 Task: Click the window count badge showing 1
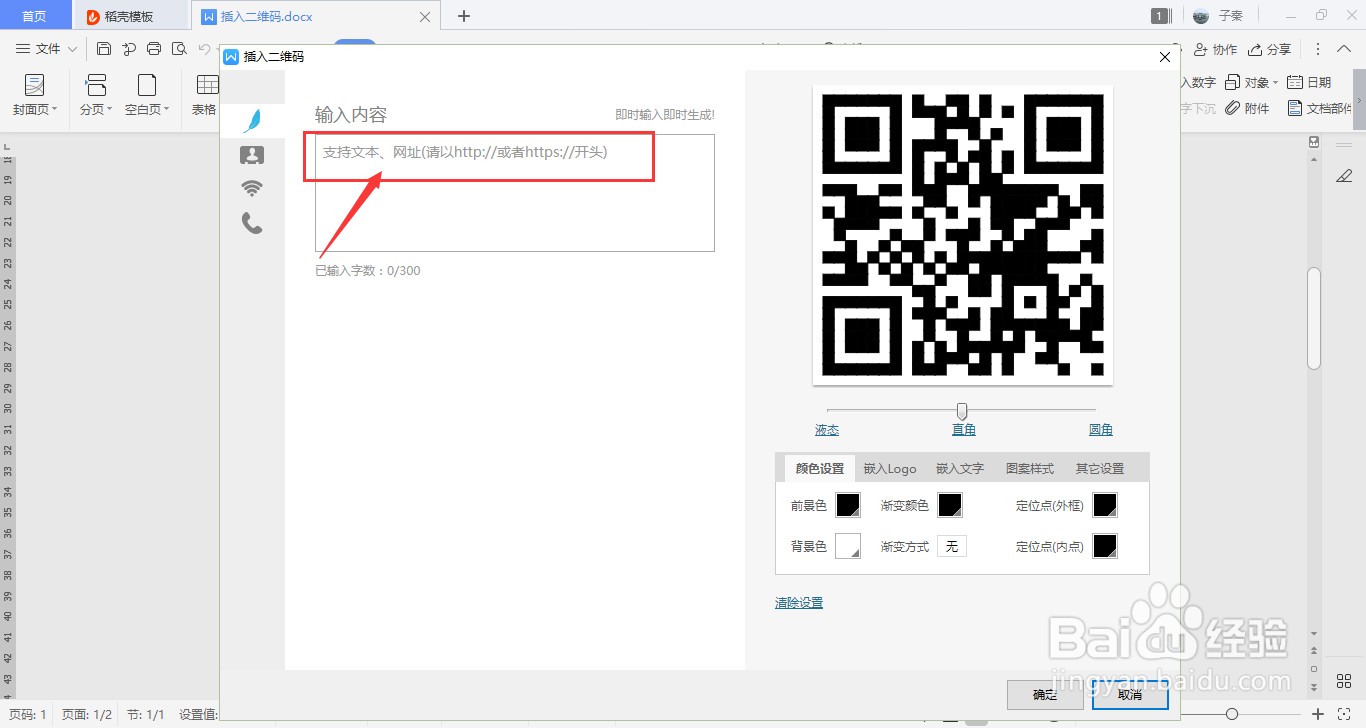[1160, 16]
